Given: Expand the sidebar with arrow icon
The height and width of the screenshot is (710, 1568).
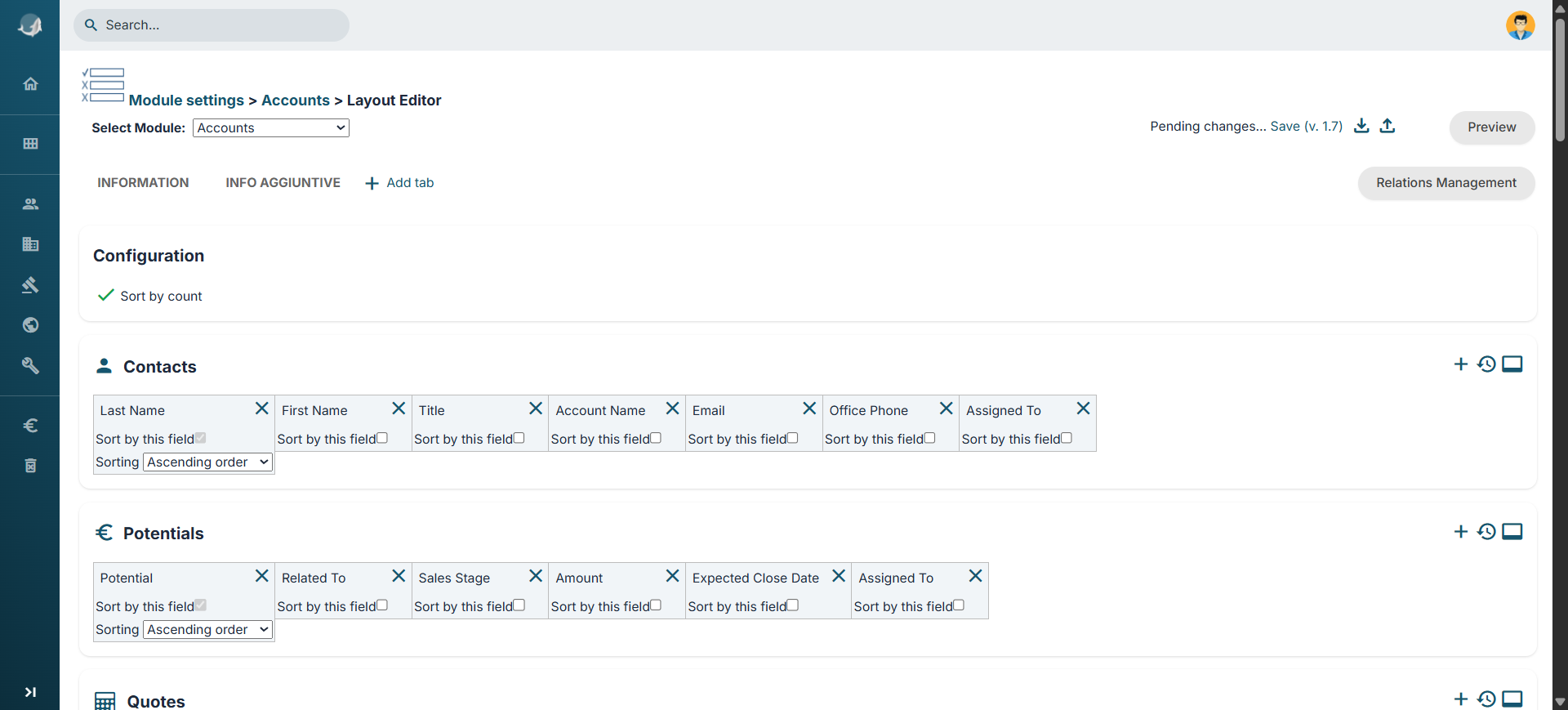Looking at the screenshot, I should [30, 692].
